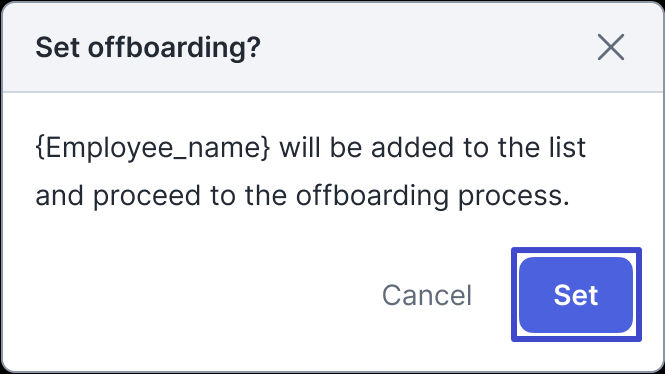Image resolution: width=665 pixels, height=374 pixels.
Task: Click the words 'will be added to the list'
Action: pos(433,148)
